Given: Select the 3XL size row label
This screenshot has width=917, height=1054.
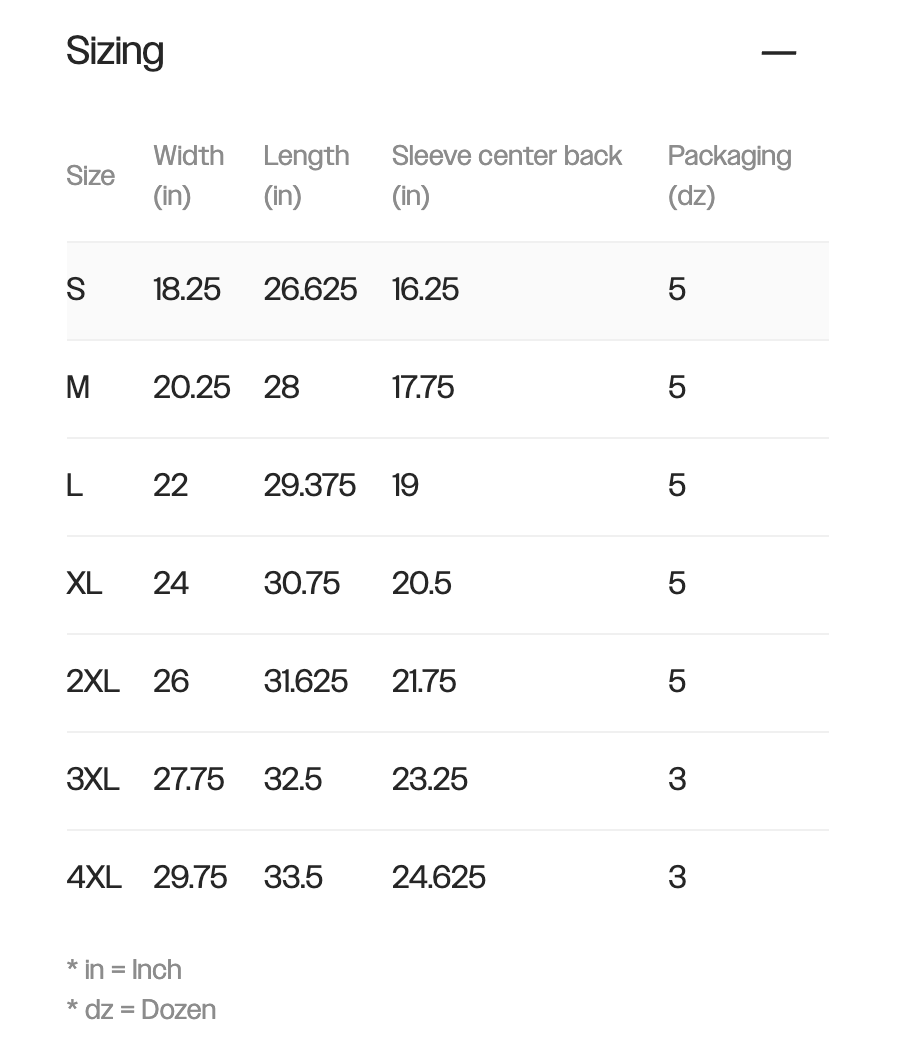Looking at the screenshot, I should [x=93, y=780].
